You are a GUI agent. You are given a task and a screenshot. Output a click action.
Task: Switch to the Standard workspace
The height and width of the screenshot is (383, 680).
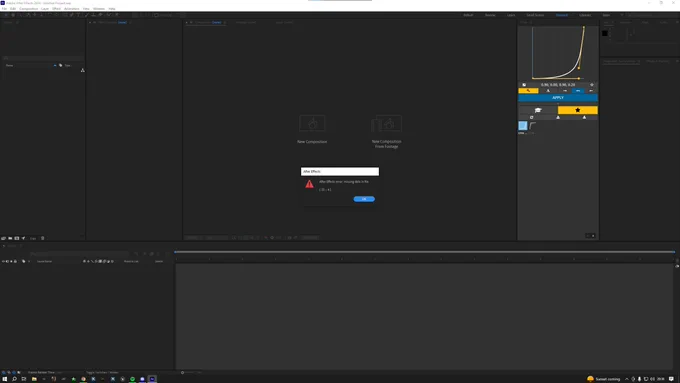562,15
